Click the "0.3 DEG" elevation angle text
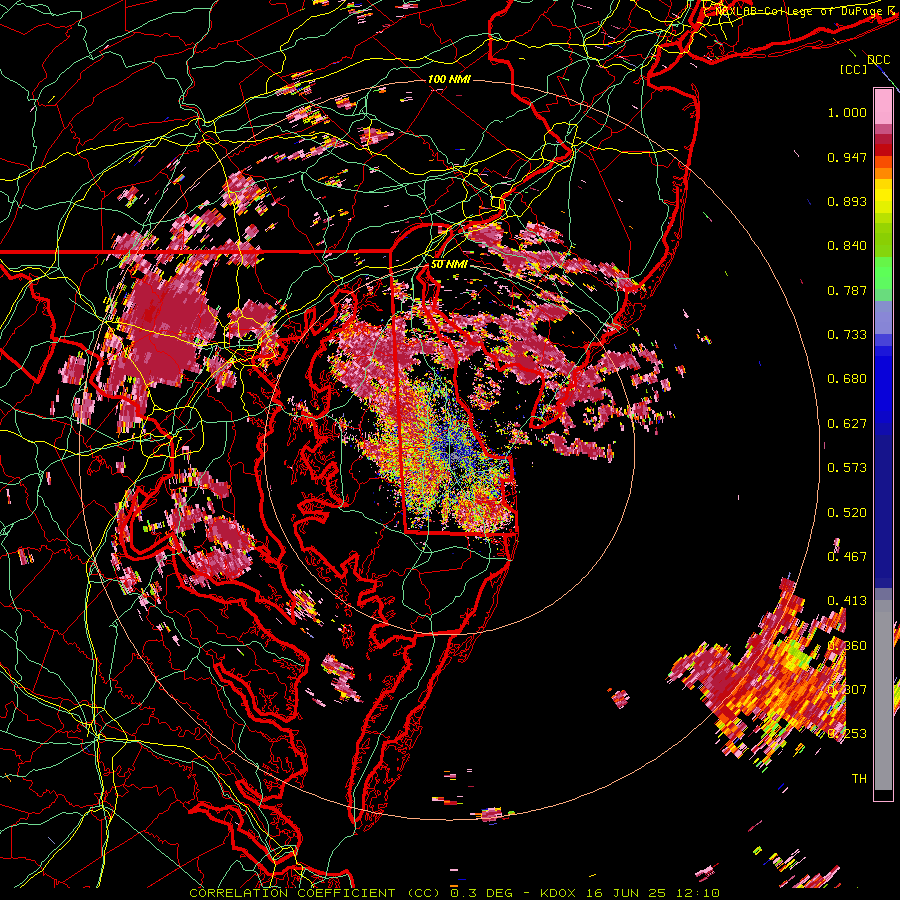The height and width of the screenshot is (900, 900). (482, 893)
